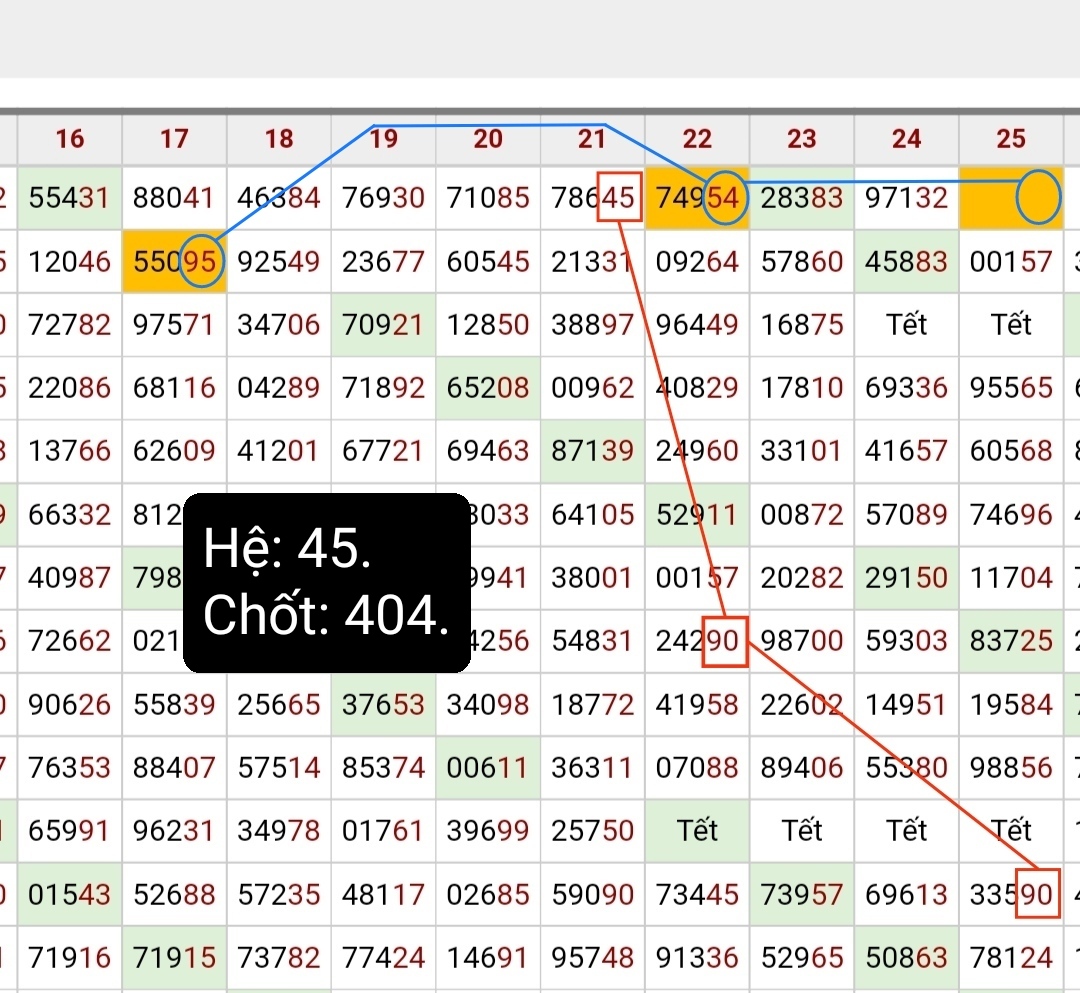Click cell 89406
Viewport: 1080px width, 993px height.
click(802, 768)
